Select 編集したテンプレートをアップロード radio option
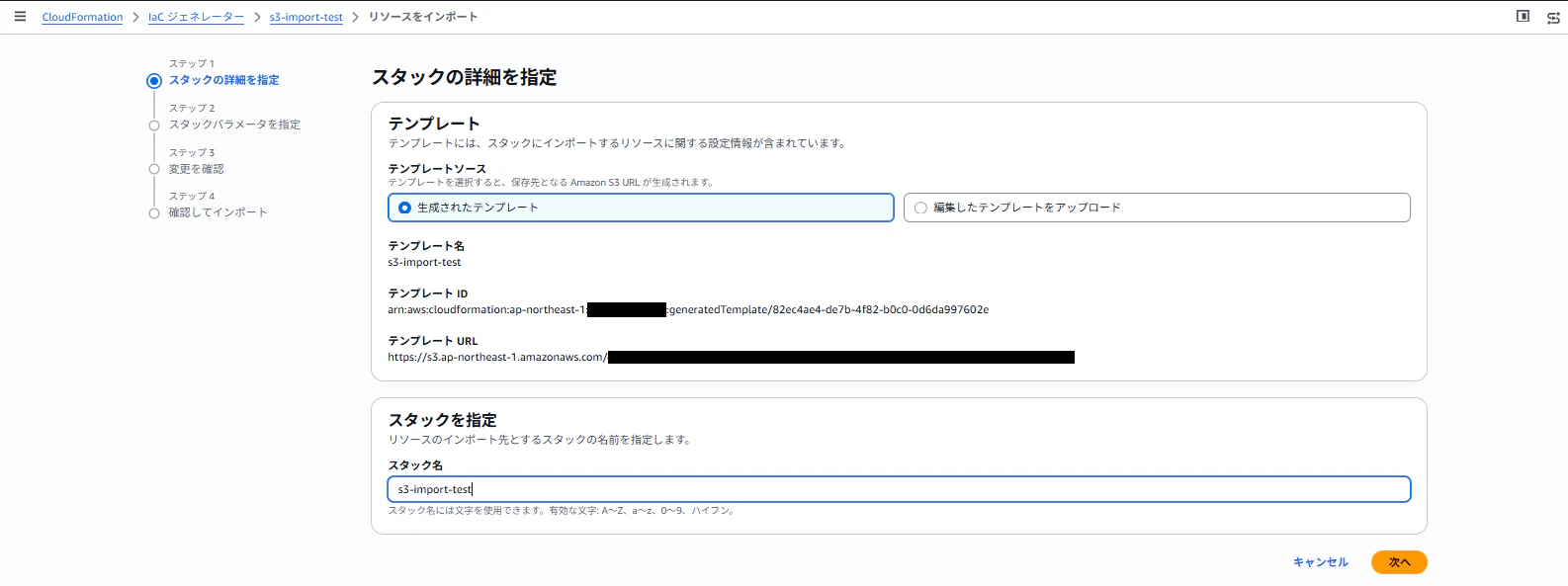The image size is (1568, 586). [x=1157, y=208]
